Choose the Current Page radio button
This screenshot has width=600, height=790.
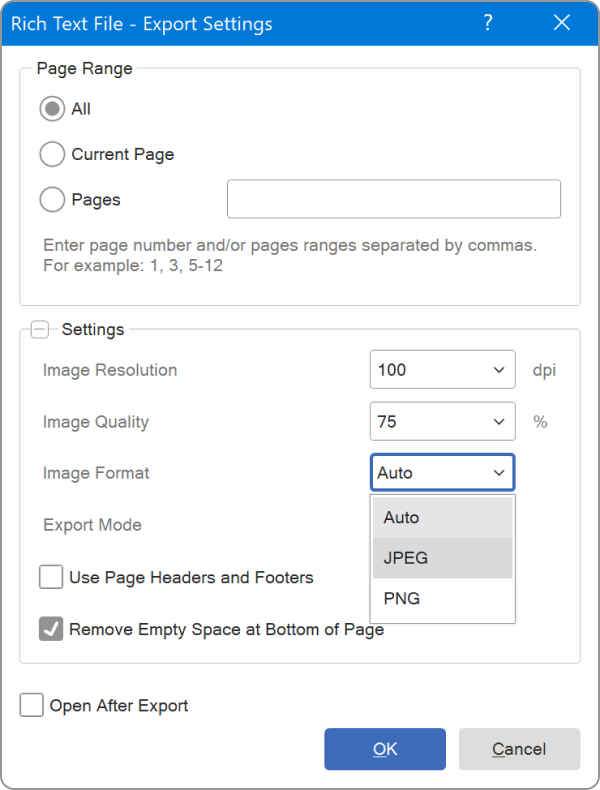pos(53,155)
